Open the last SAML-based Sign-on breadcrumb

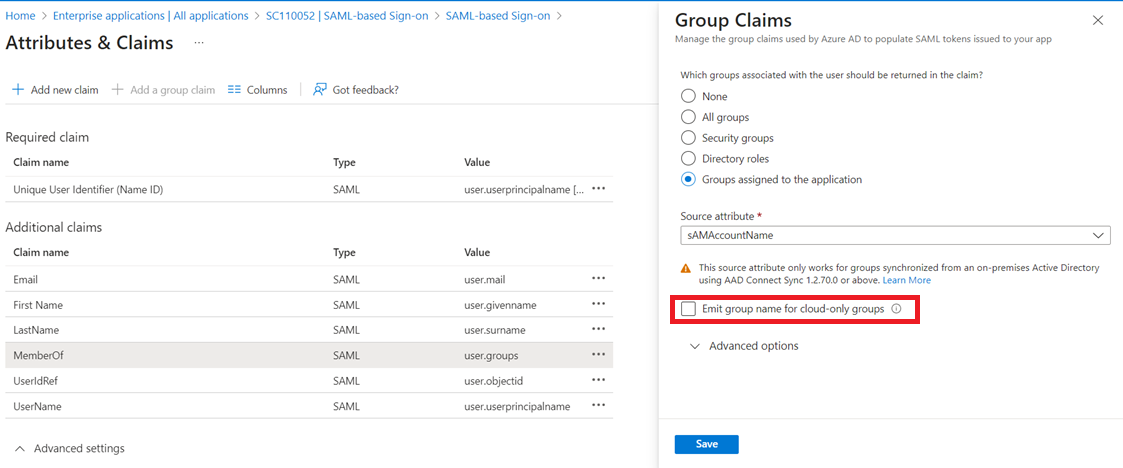coord(498,15)
